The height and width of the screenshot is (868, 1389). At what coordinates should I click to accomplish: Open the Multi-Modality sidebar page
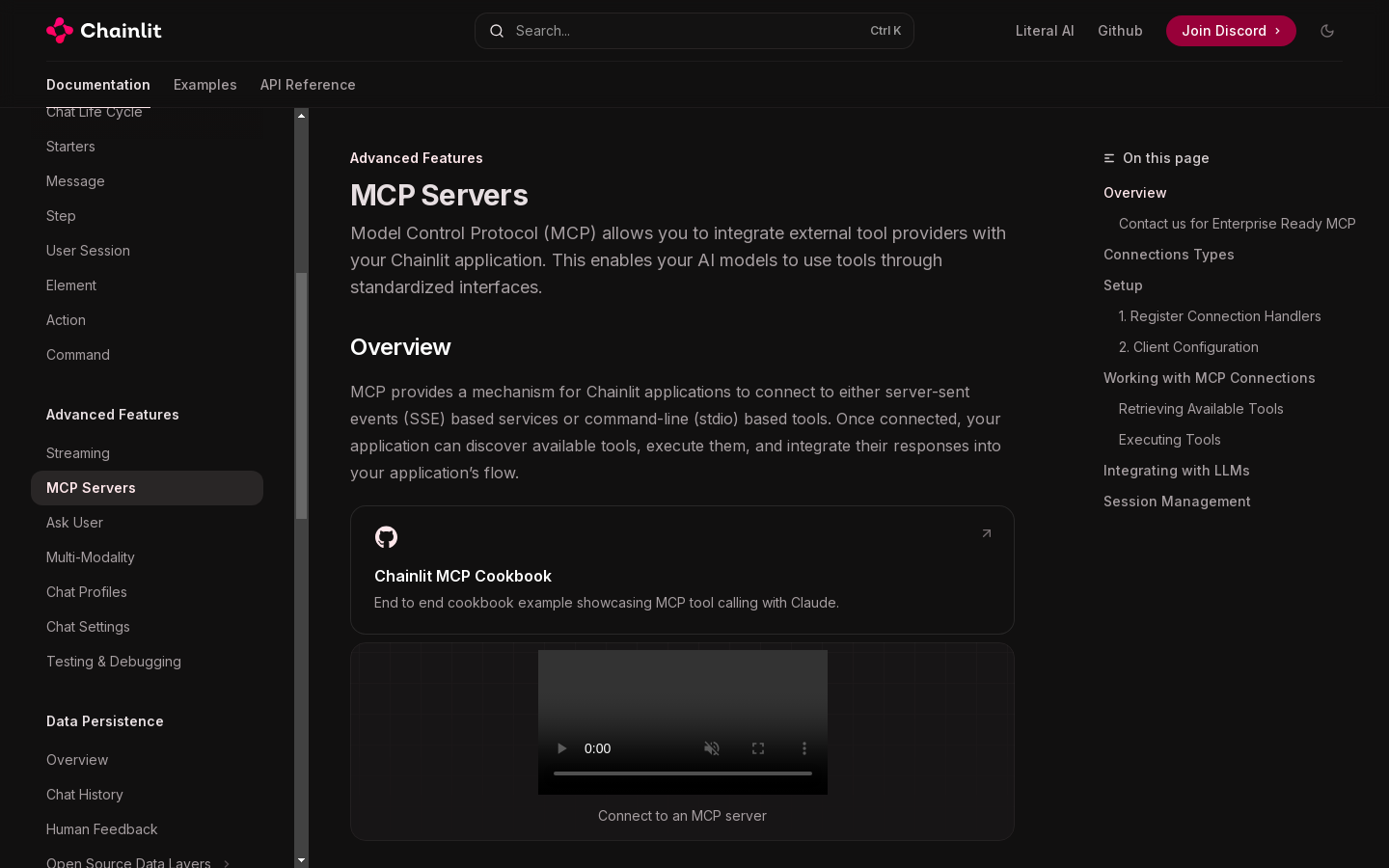(147, 557)
